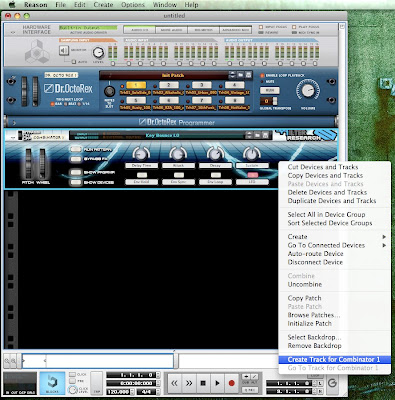
Task: Expand the Create submenu in context menu
Action: click(x=334, y=237)
